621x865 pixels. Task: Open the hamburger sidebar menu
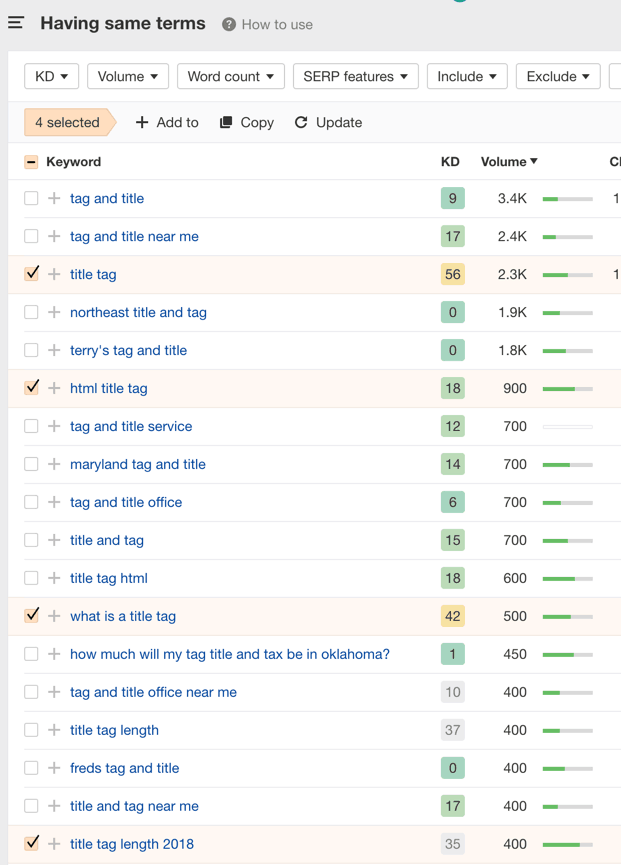pyautogui.click(x=16, y=23)
